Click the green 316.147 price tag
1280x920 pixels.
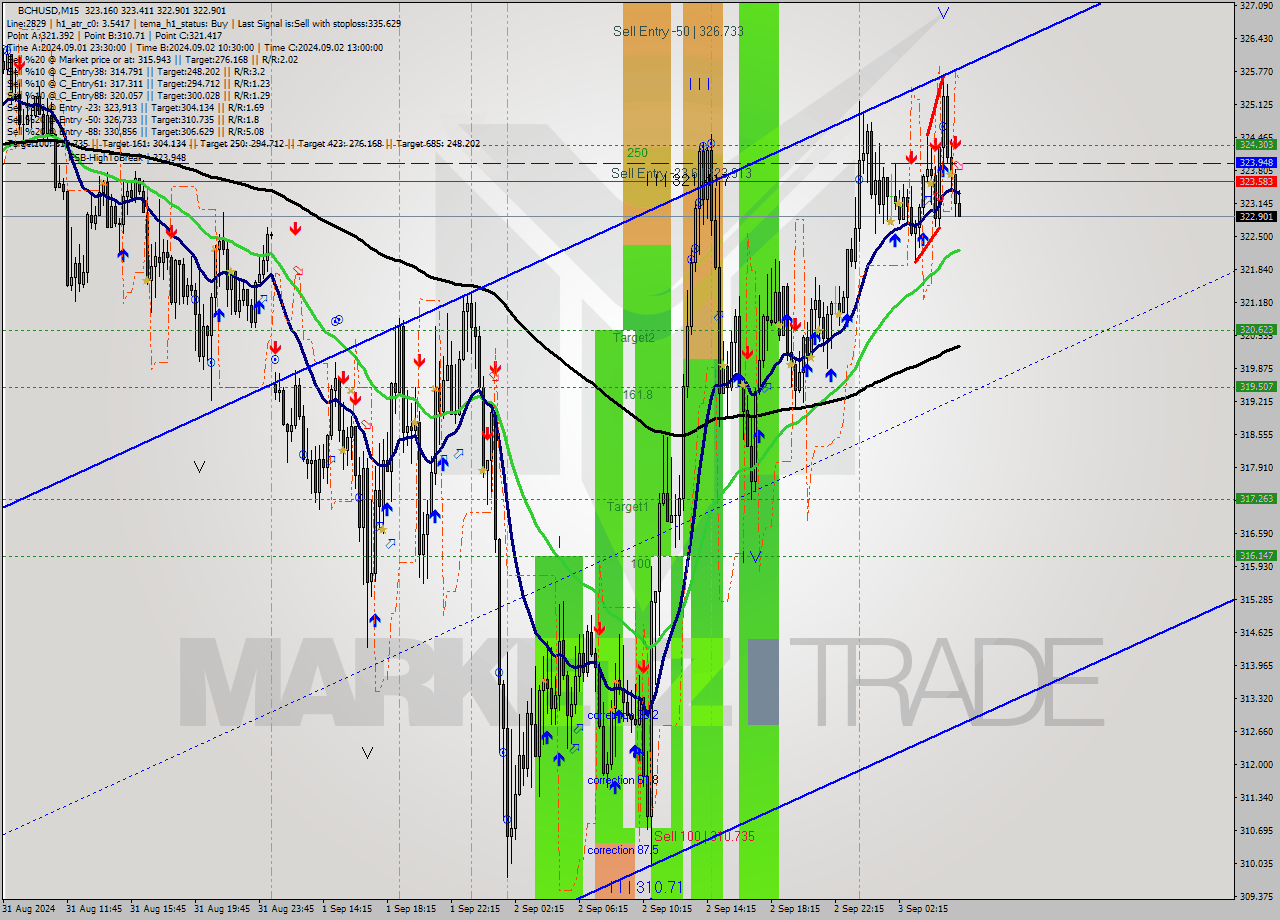1256,555
